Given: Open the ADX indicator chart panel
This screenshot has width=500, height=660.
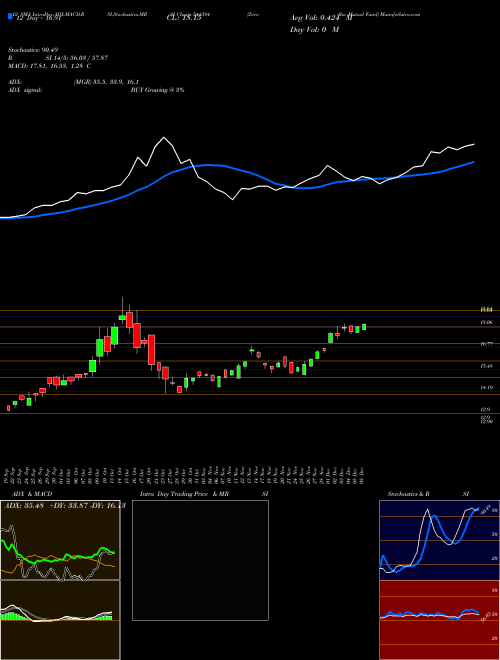Looking at the screenshot, I should click(60, 540).
